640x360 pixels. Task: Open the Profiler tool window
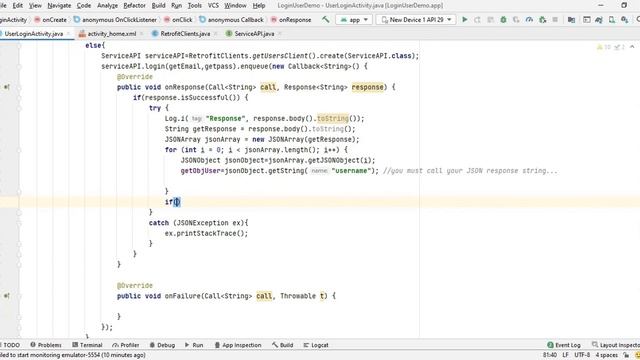pyautogui.click(x=126, y=345)
